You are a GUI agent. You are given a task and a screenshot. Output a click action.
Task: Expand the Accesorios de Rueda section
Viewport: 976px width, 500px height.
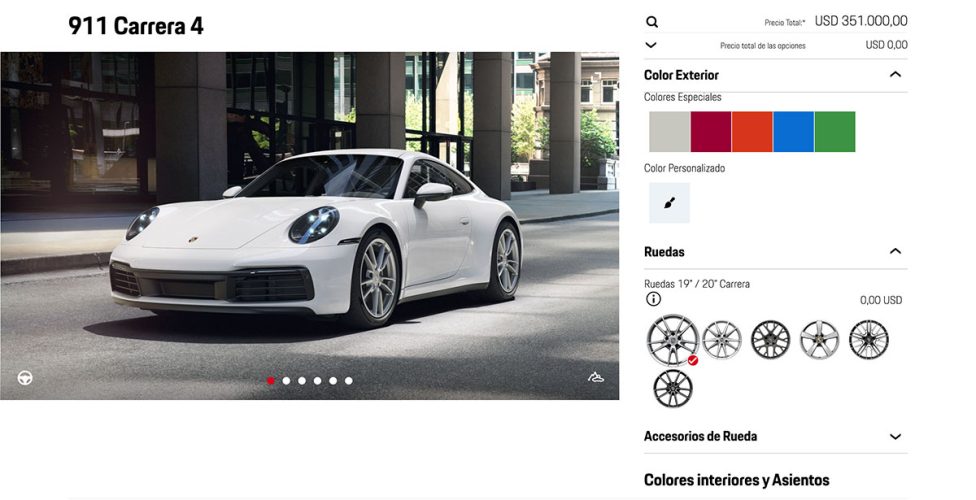[x=895, y=437]
